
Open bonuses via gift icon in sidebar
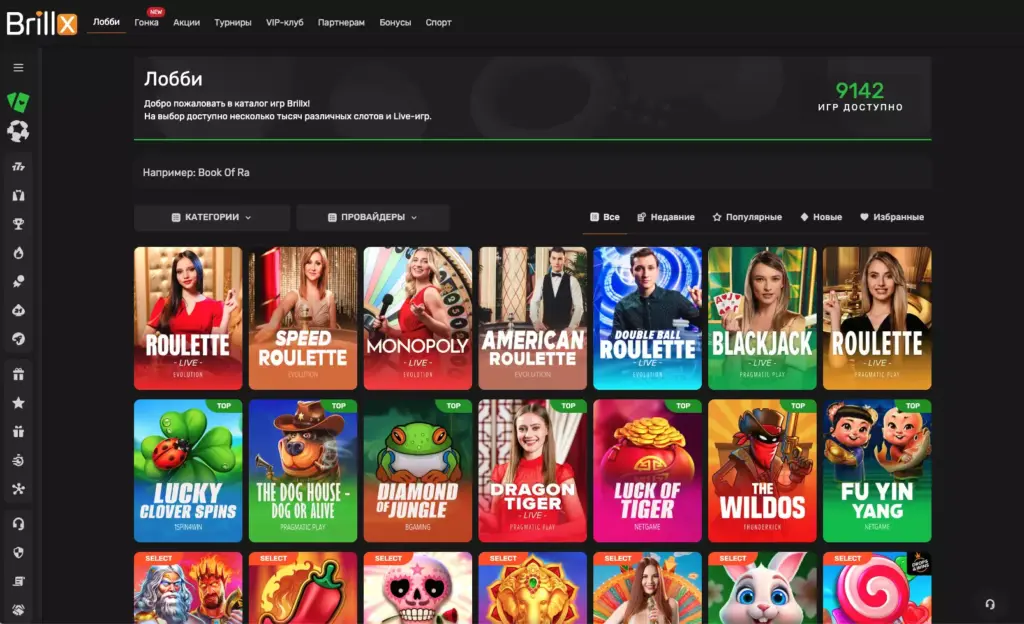(x=18, y=374)
